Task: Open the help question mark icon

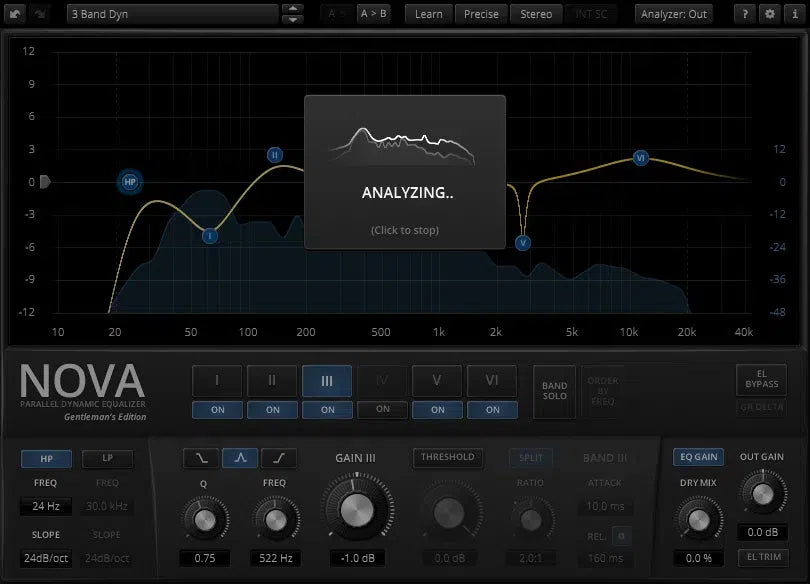Action: tap(746, 14)
